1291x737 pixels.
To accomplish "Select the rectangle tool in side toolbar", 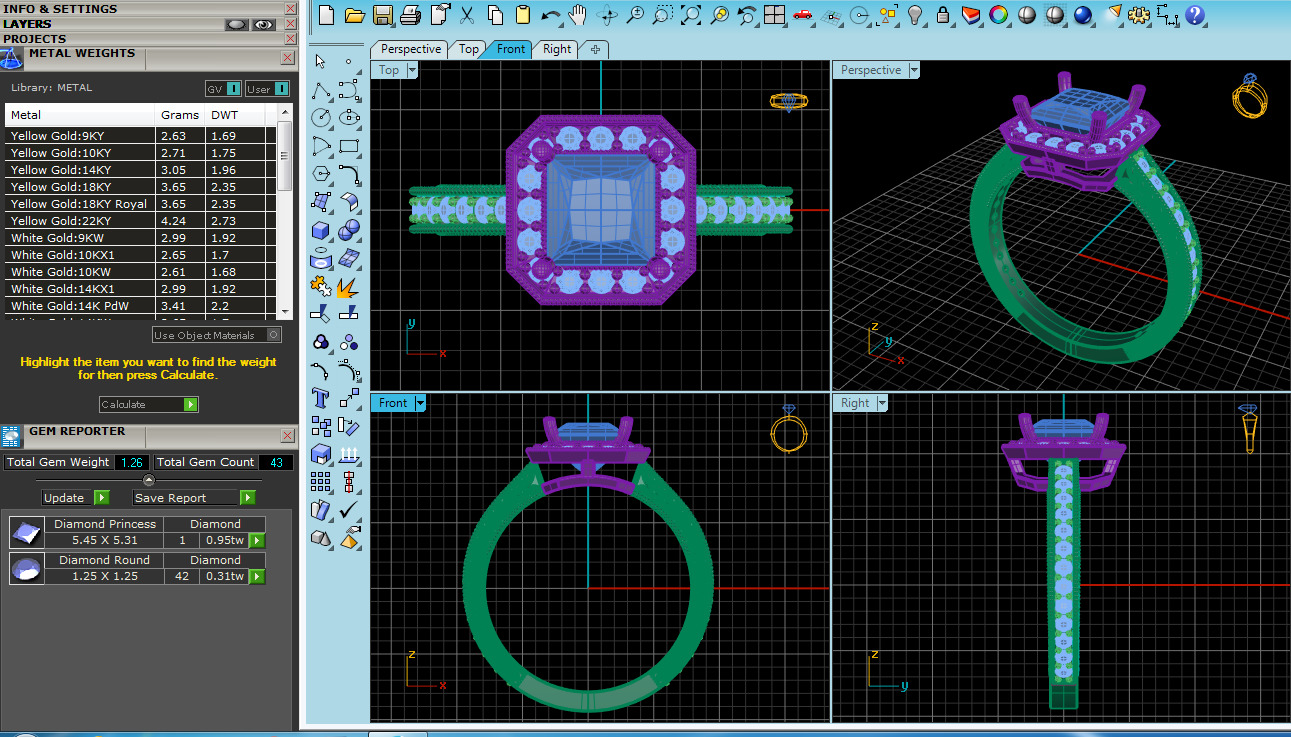I will (349, 146).
